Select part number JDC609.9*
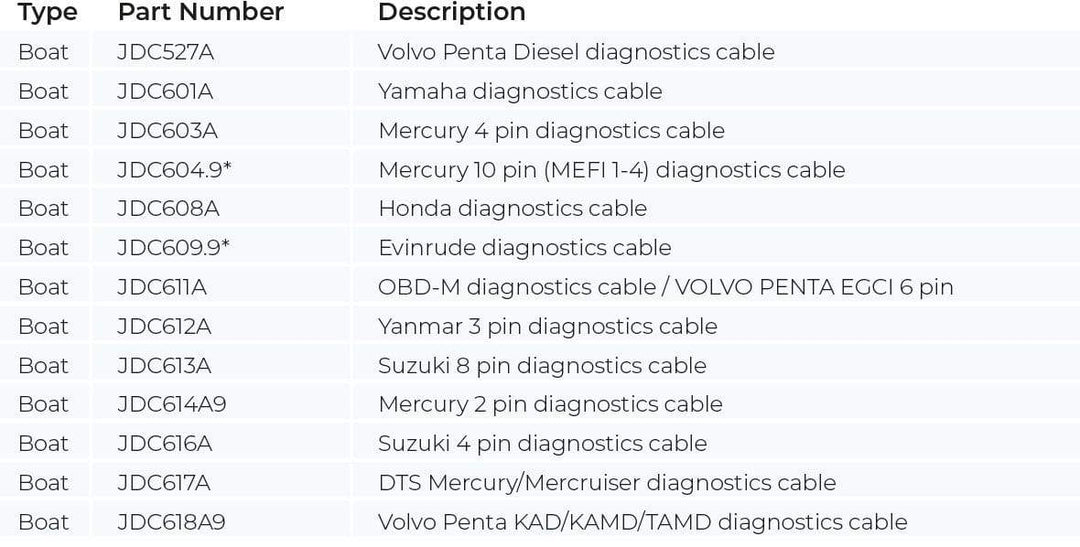 pyautogui.click(x=173, y=247)
